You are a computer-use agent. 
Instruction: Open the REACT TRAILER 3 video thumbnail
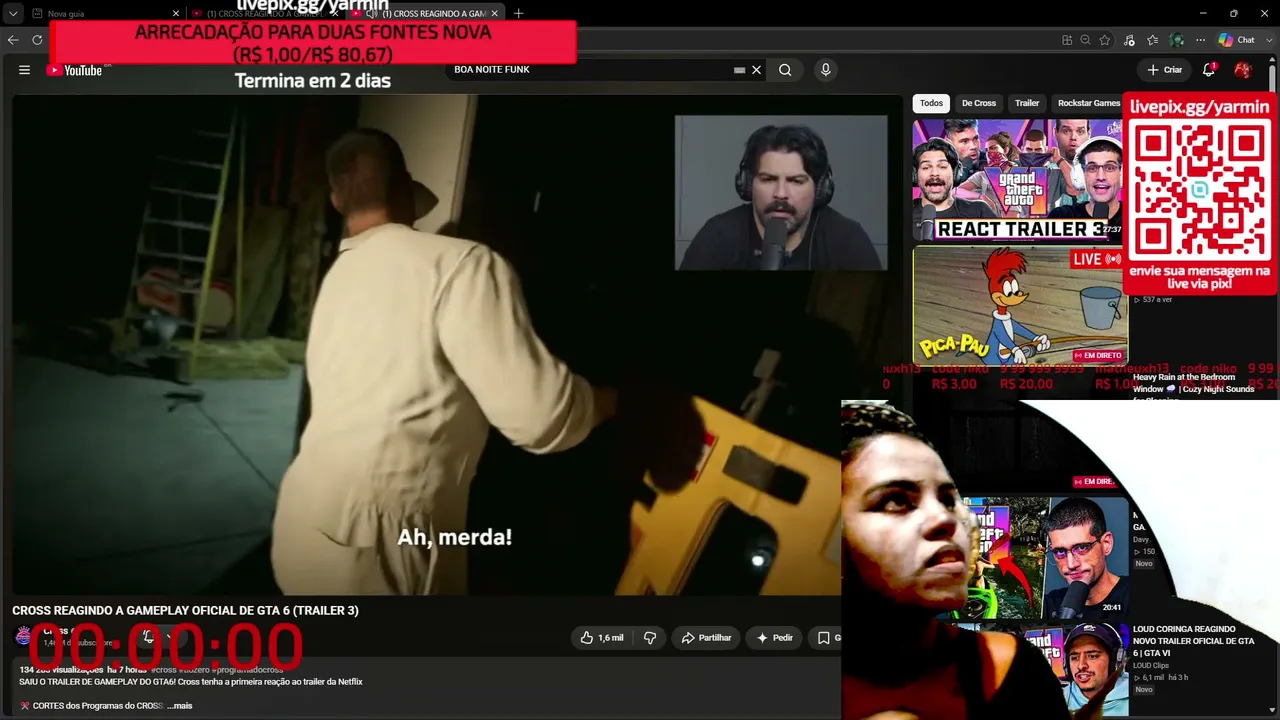1019,181
